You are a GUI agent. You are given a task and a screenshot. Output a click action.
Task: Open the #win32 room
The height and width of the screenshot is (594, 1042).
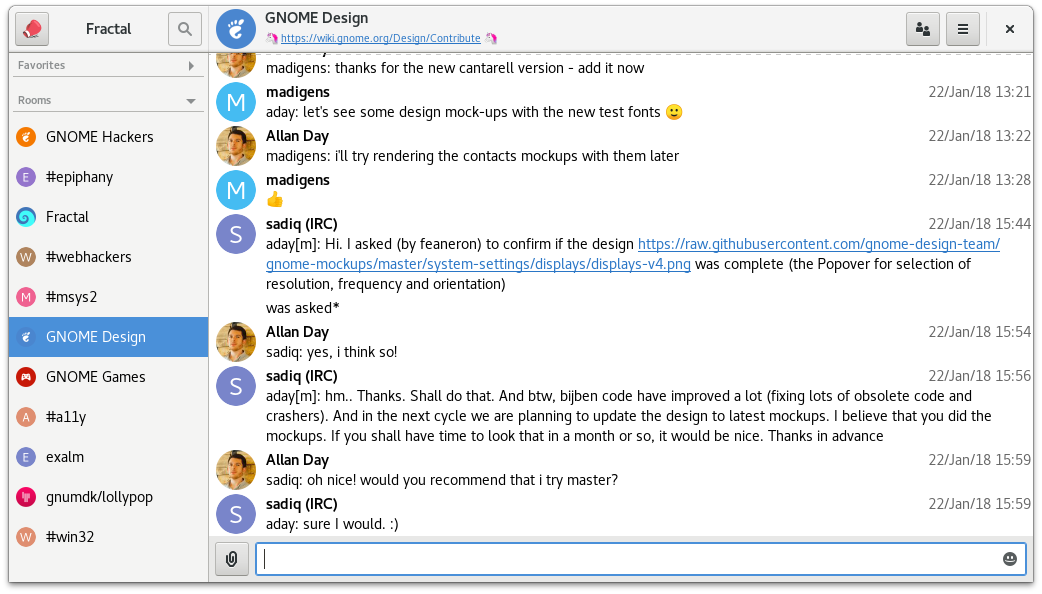coord(108,536)
